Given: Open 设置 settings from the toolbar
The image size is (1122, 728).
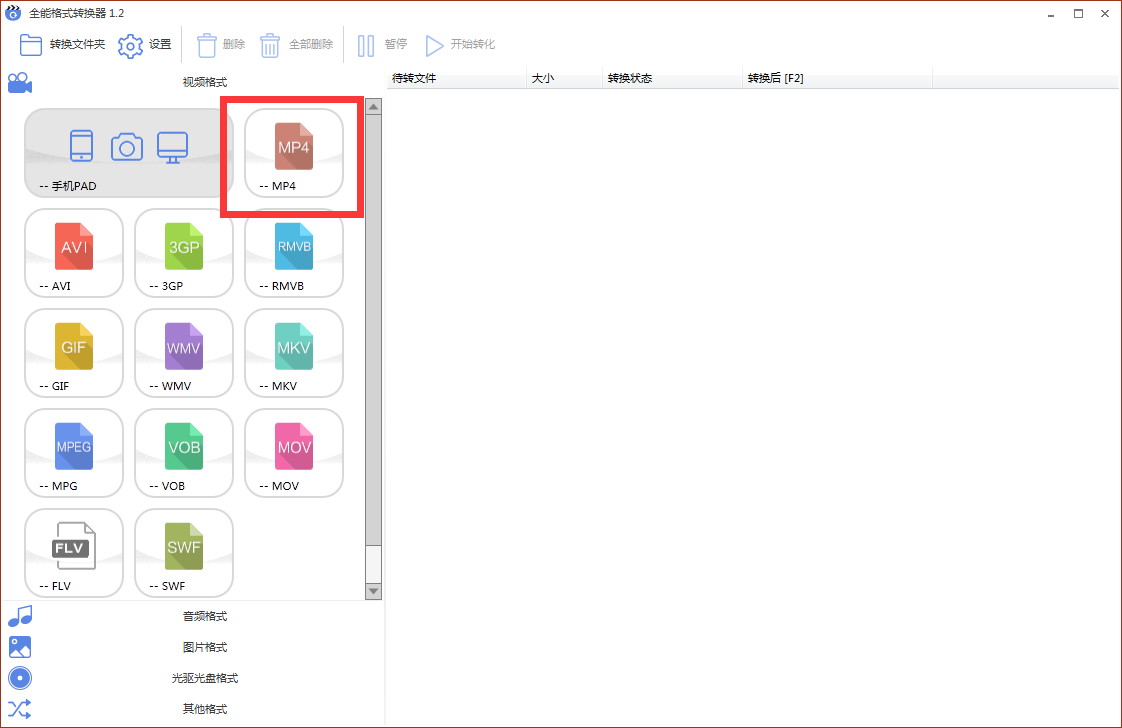Looking at the screenshot, I should click(145, 45).
